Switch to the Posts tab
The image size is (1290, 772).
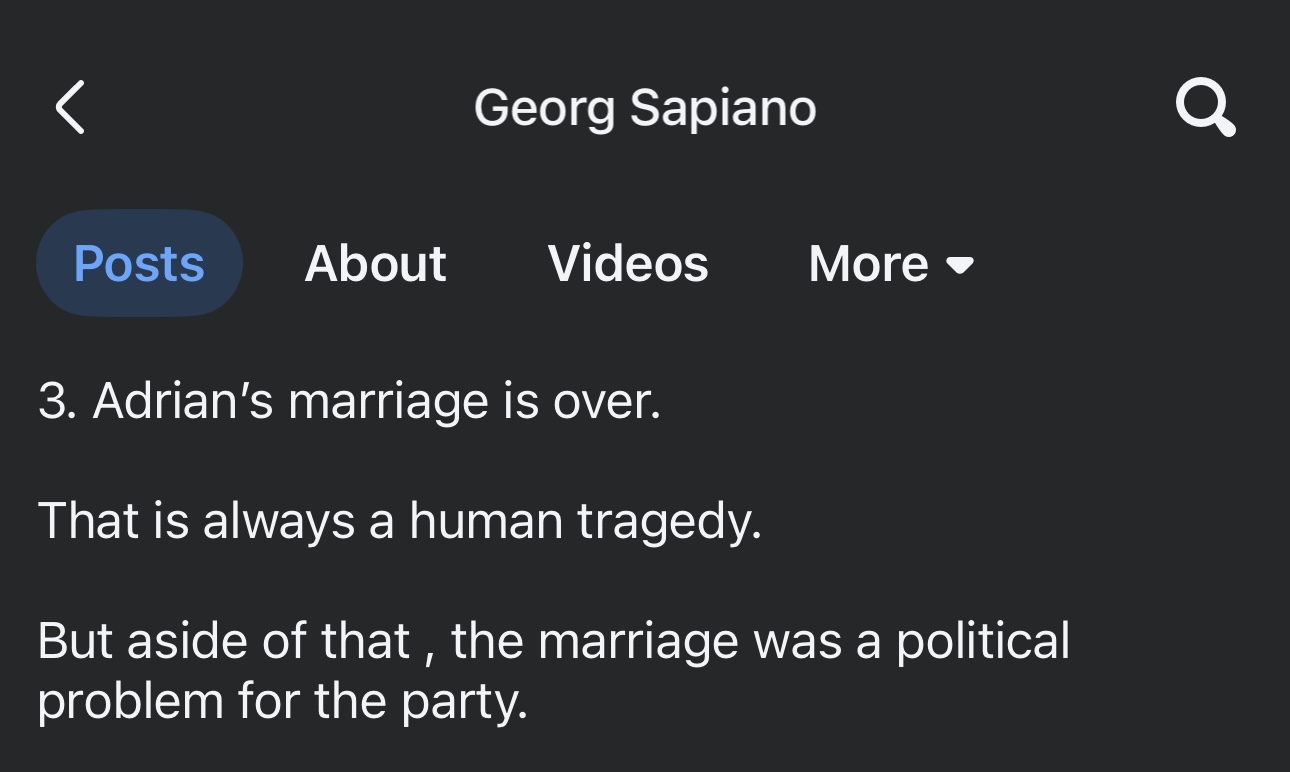139,264
